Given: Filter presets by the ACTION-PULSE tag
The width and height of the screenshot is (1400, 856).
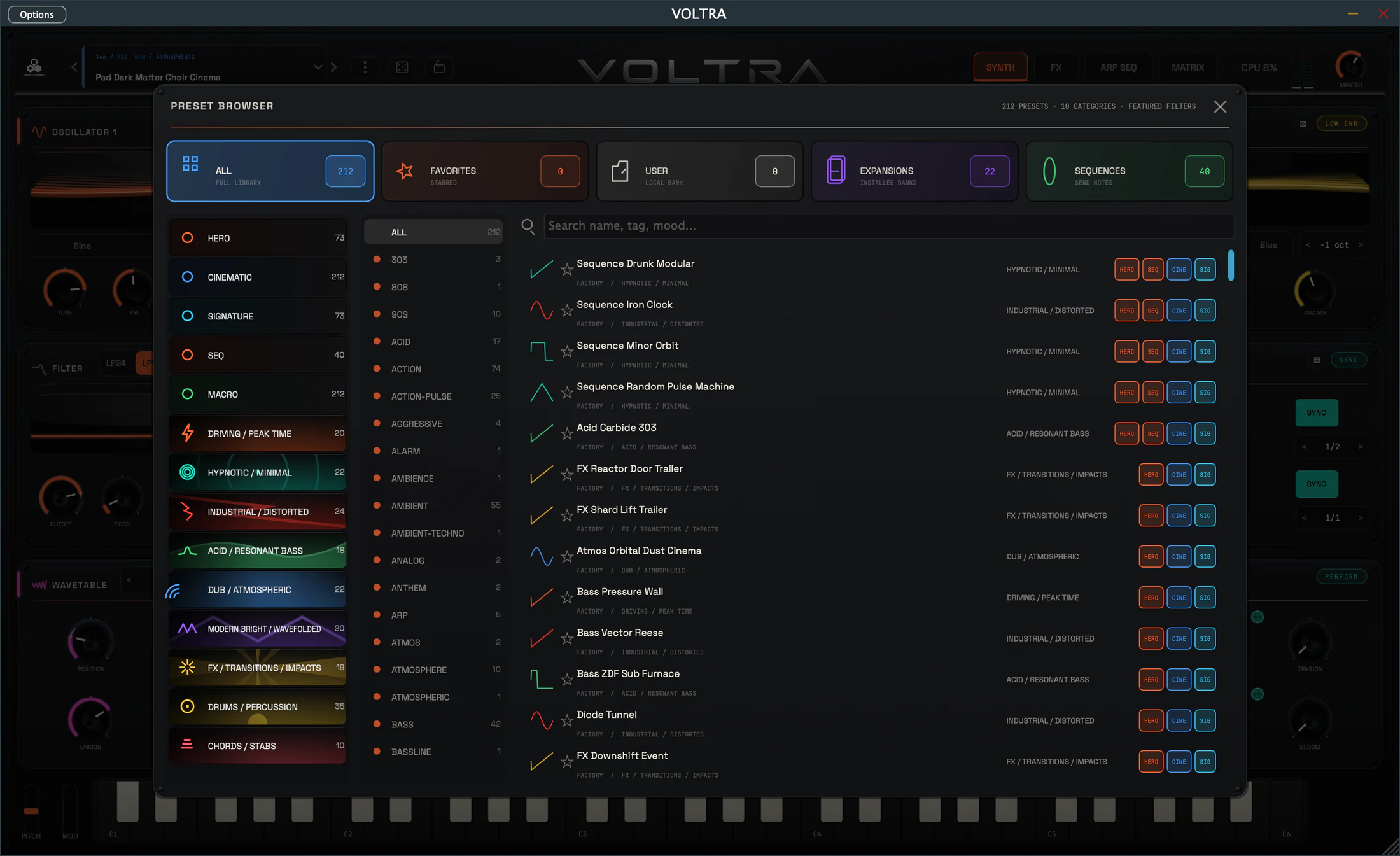Looking at the screenshot, I should pos(433,396).
